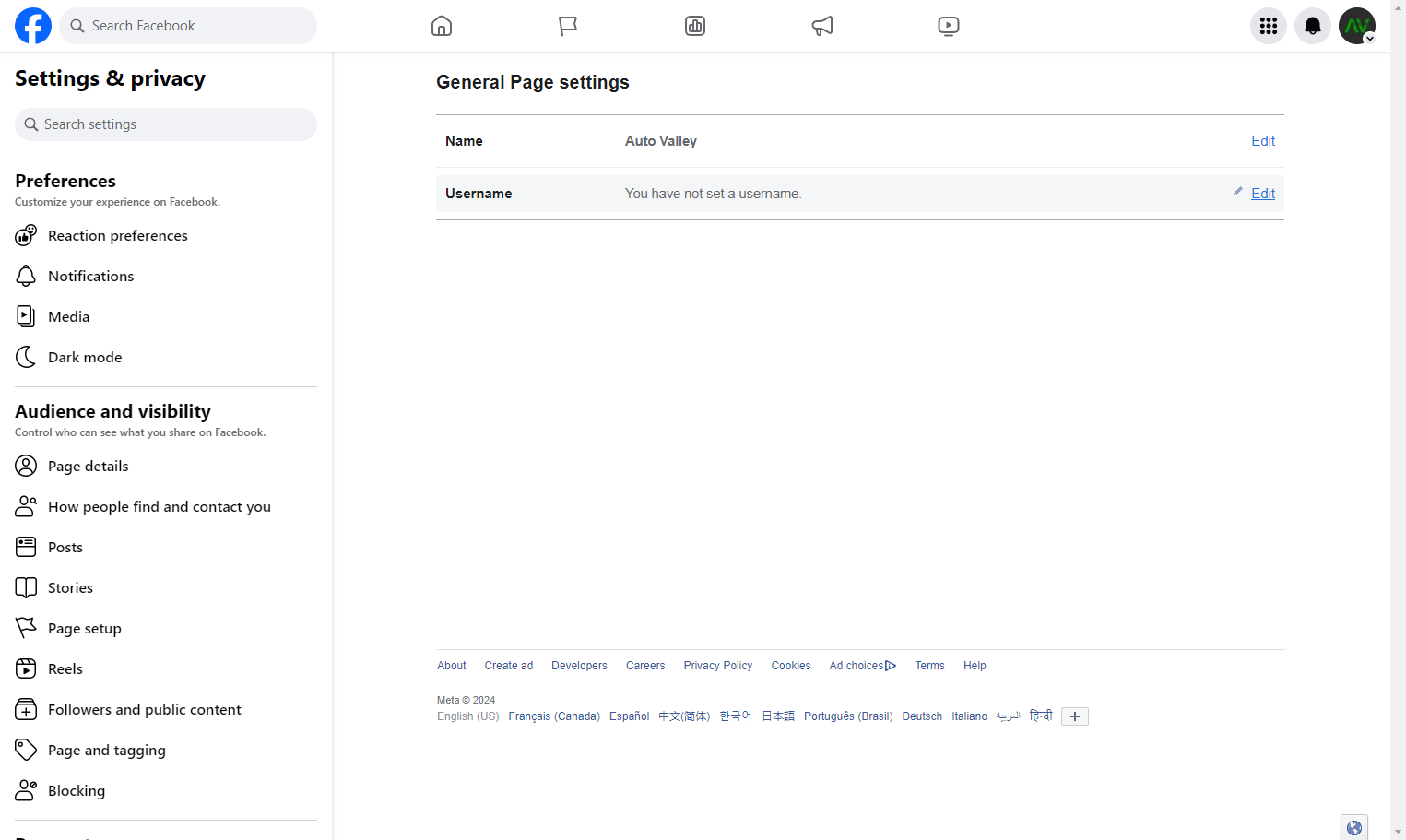Image resolution: width=1406 pixels, height=840 pixels.
Task: Open Page setup settings
Action: pos(166,628)
